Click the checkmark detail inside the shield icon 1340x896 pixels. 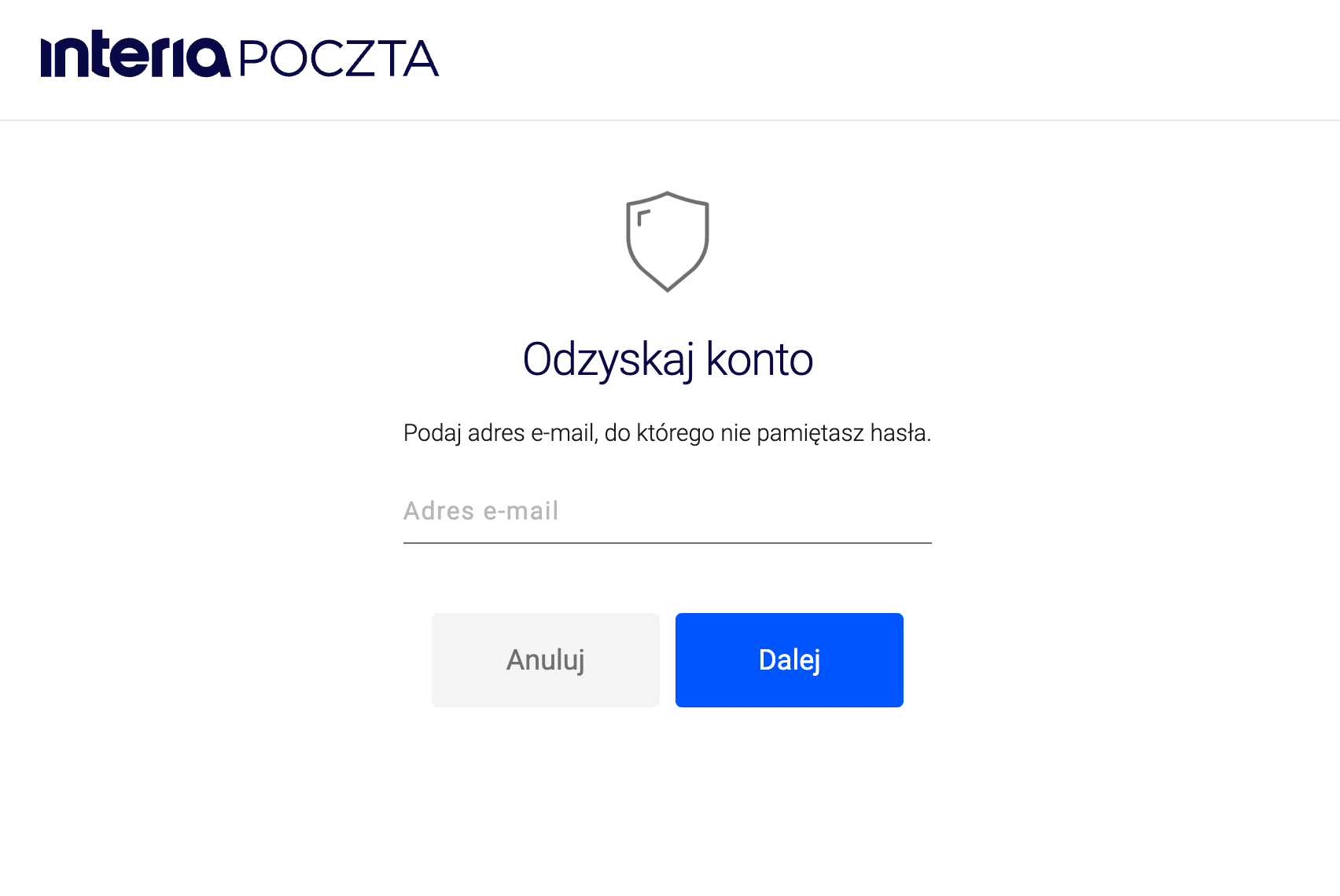click(645, 218)
